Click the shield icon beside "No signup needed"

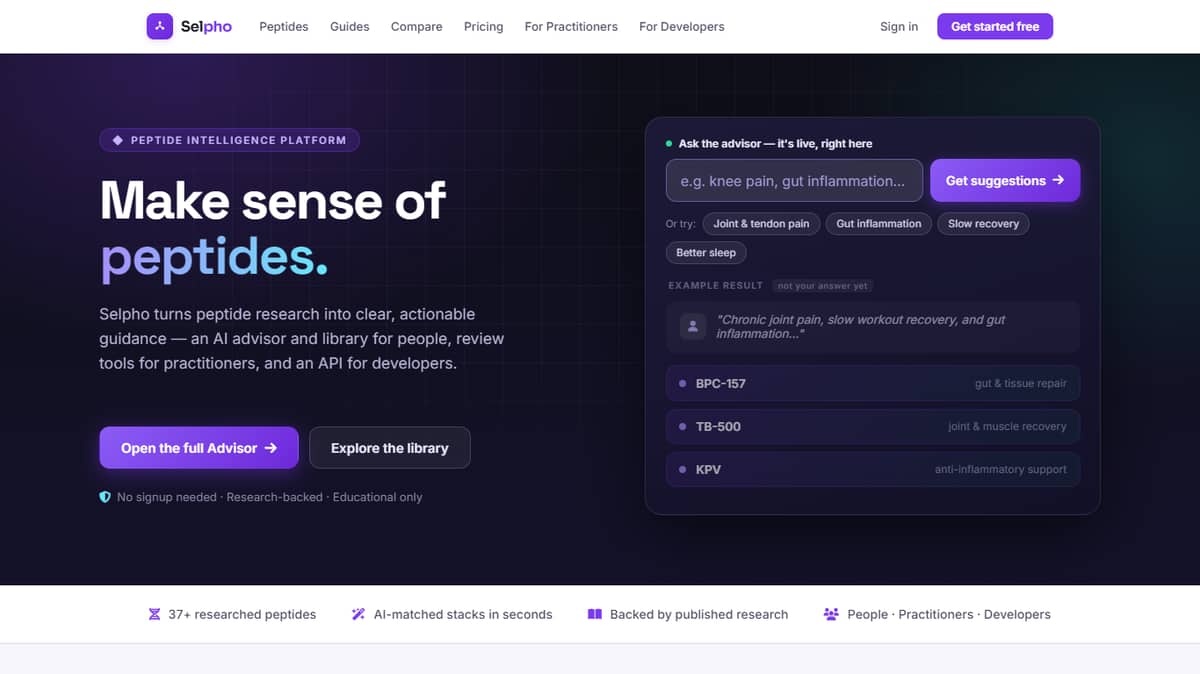point(105,497)
